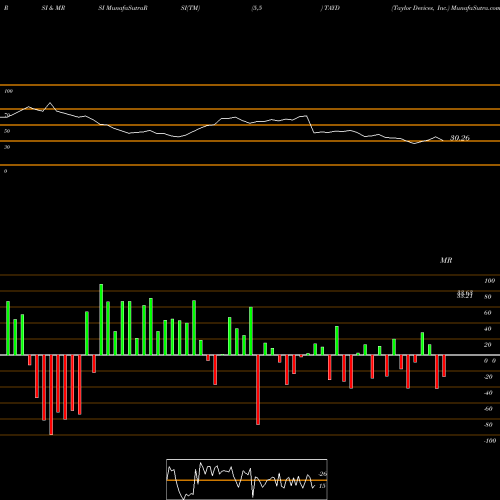Click the 70 label on the RSI axis
Screen dimensions: 500x500
pos(7,115)
